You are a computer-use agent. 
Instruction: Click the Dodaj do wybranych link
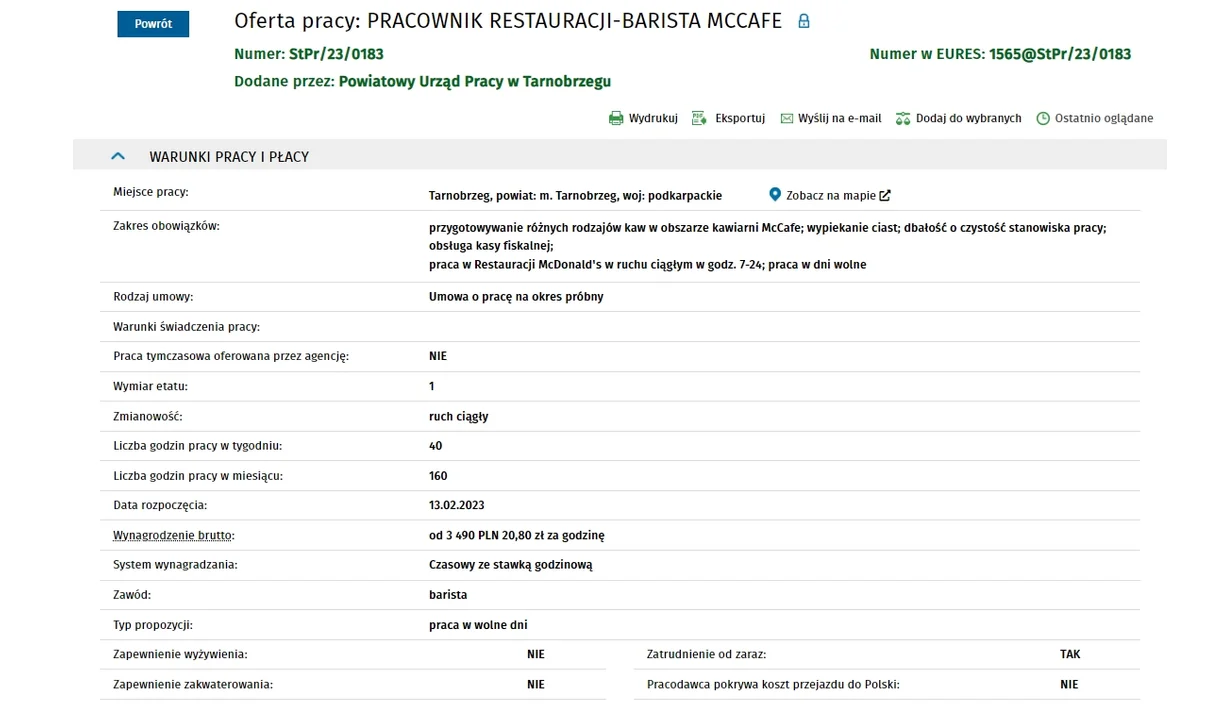click(x=969, y=118)
